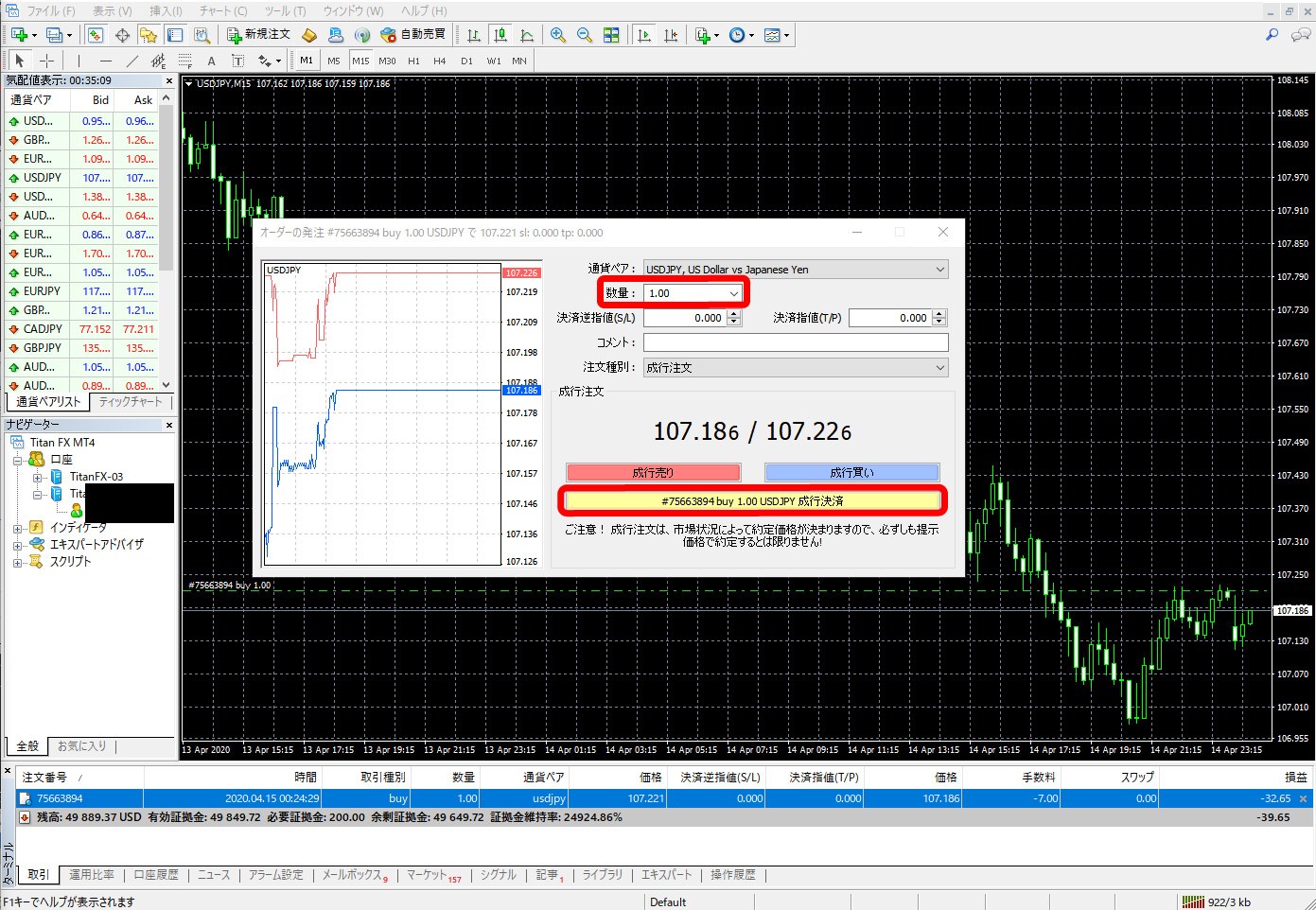Open the chart templates icon
Screen dimensions: 1316x910
(773, 35)
